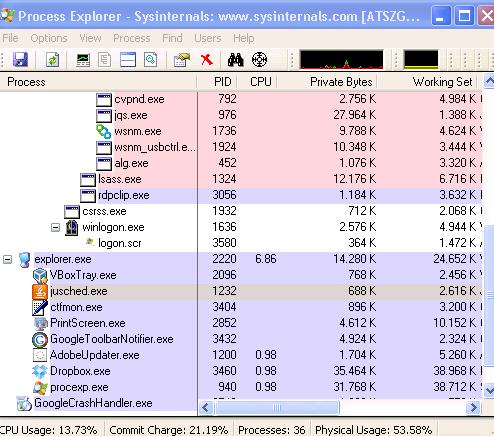Click the VBoxTray.exe cube icon
The image size is (494, 436).
[x=40, y=276]
